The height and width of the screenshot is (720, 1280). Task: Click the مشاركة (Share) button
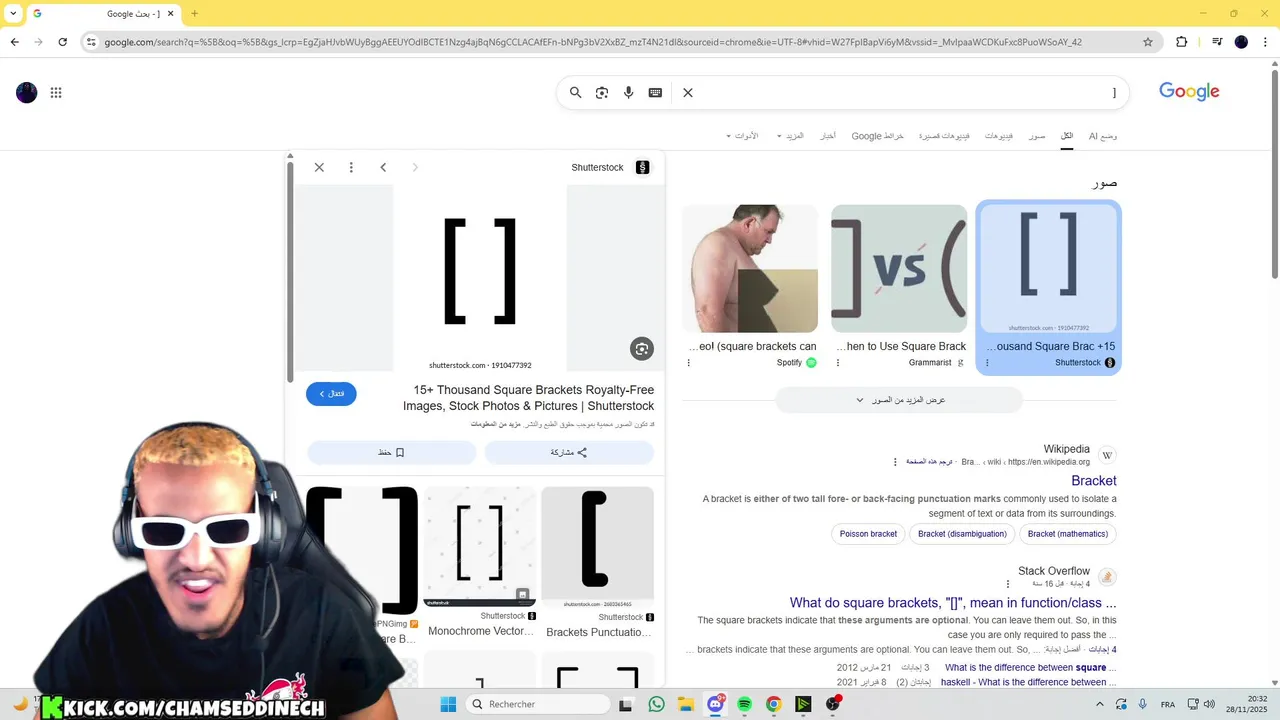coord(569,452)
